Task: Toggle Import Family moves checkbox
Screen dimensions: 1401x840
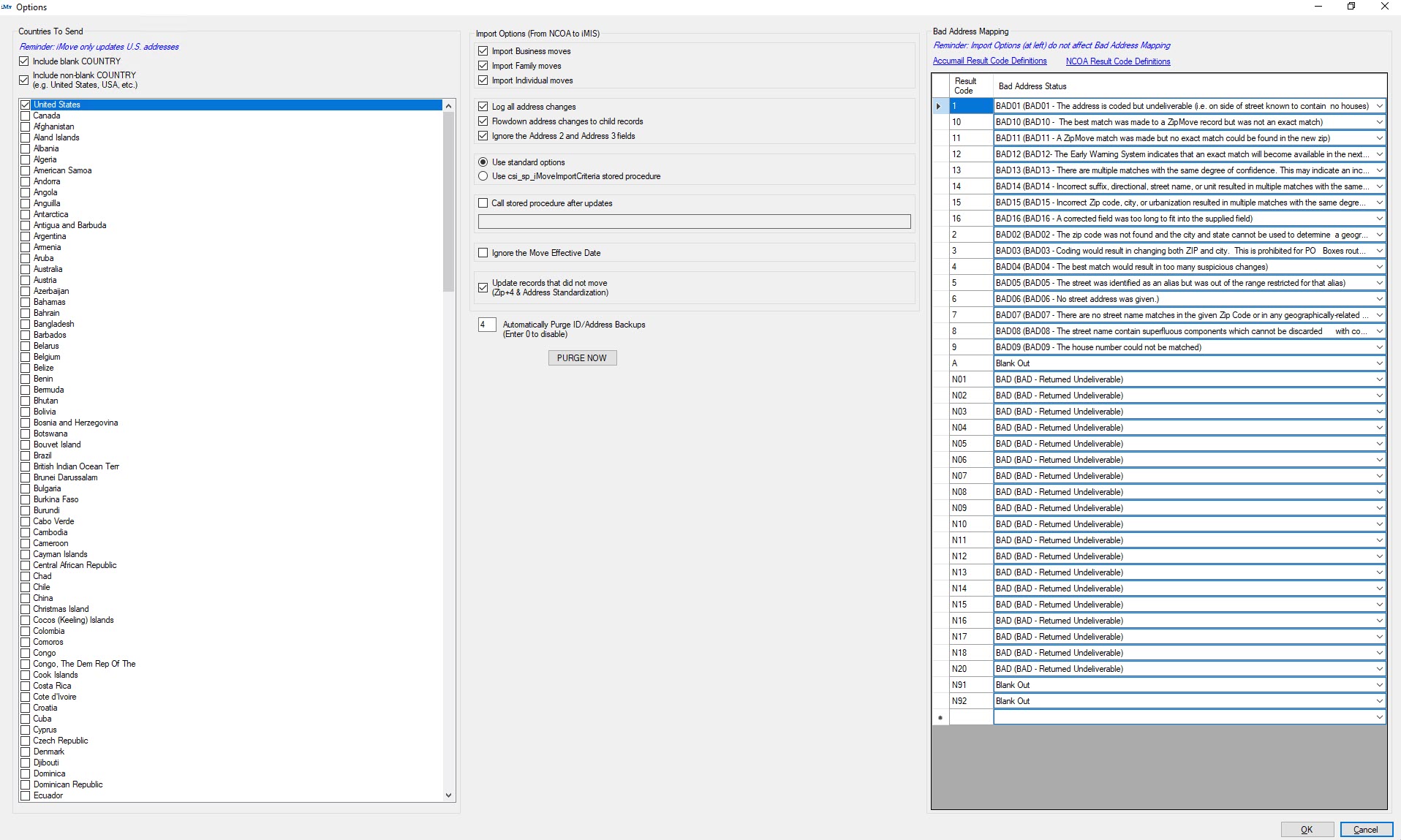Action: [483, 66]
